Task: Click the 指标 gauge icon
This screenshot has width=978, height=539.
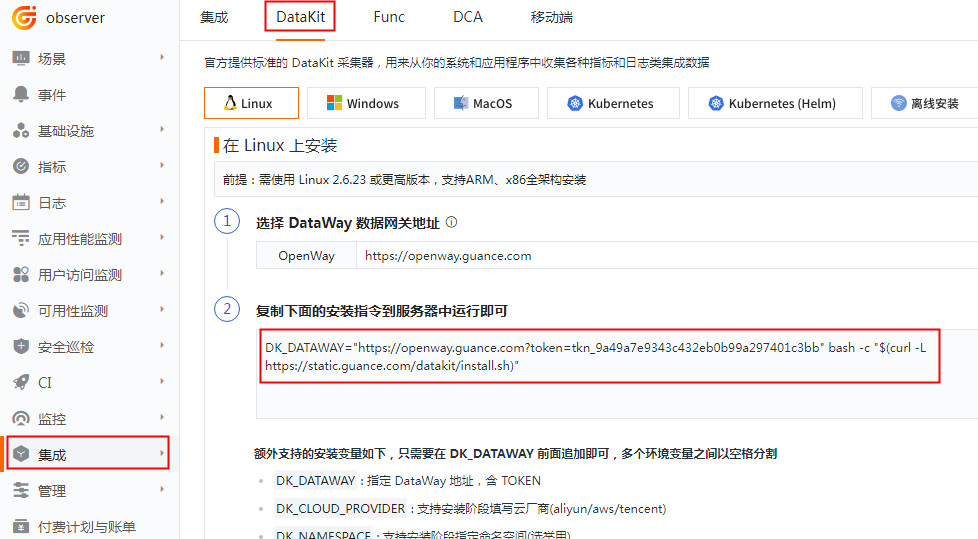Action: point(21,167)
